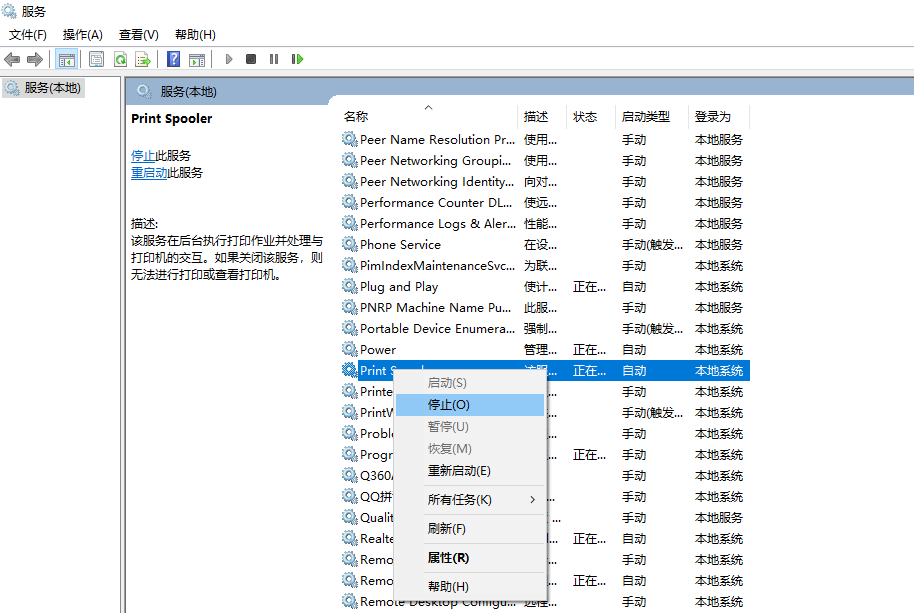The height and width of the screenshot is (613, 914).
Task: Select 重新启动(E) from the context menu
Action: point(459,471)
